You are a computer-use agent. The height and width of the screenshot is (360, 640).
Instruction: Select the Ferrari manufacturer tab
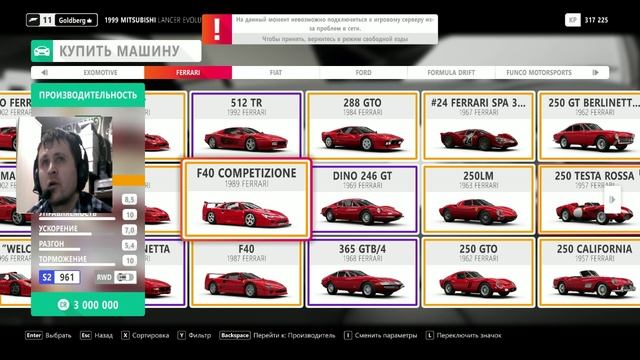188,73
